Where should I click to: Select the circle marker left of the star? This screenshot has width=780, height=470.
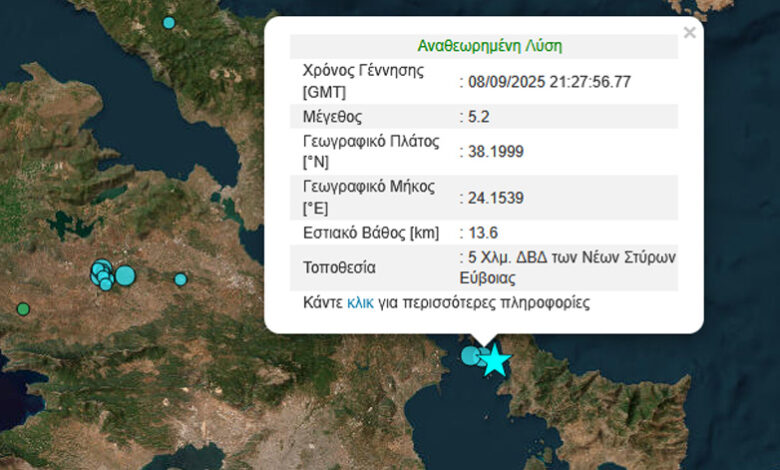470,355
